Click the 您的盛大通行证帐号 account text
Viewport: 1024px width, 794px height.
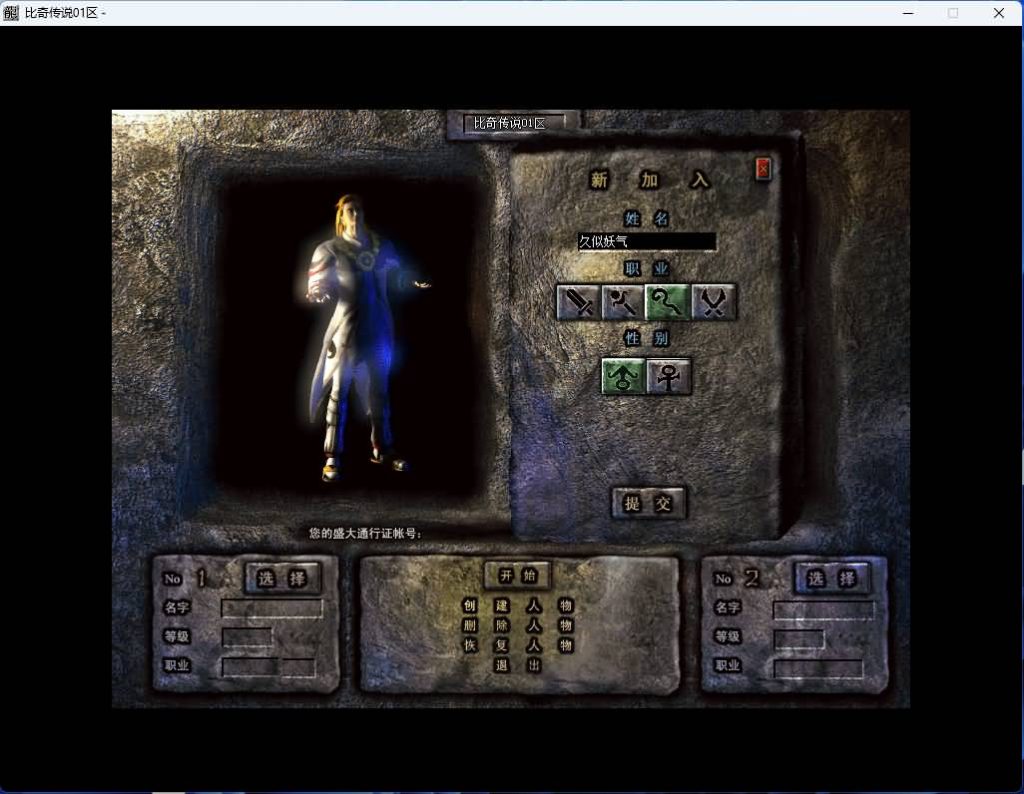(x=365, y=533)
